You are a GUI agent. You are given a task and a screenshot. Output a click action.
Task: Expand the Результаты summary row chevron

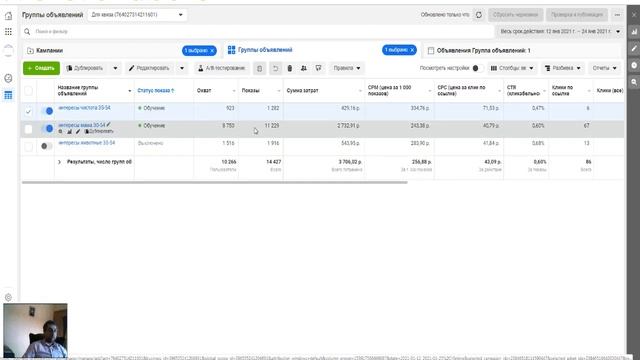click(x=59, y=162)
